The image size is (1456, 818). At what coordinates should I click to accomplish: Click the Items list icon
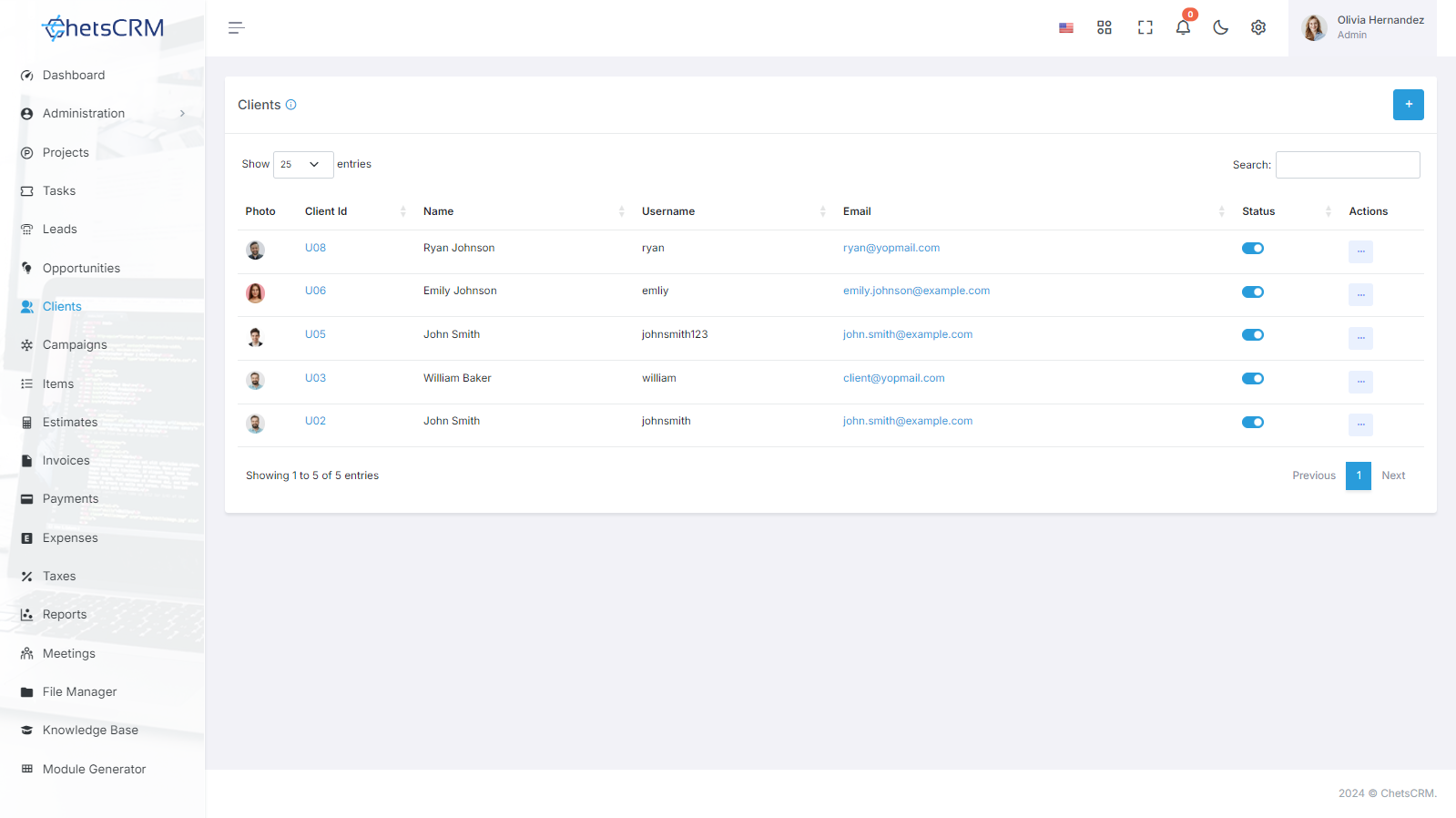(26, 384)
